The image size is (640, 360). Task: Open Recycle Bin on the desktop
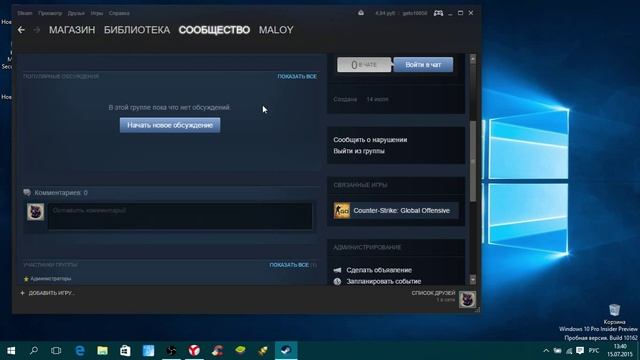[x=614, y=314]
